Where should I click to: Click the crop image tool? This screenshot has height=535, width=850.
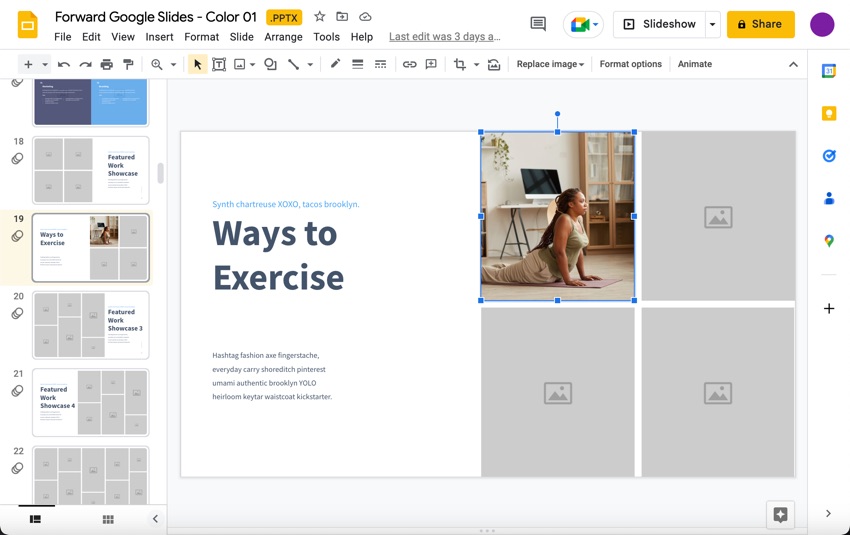pos(460,65)
